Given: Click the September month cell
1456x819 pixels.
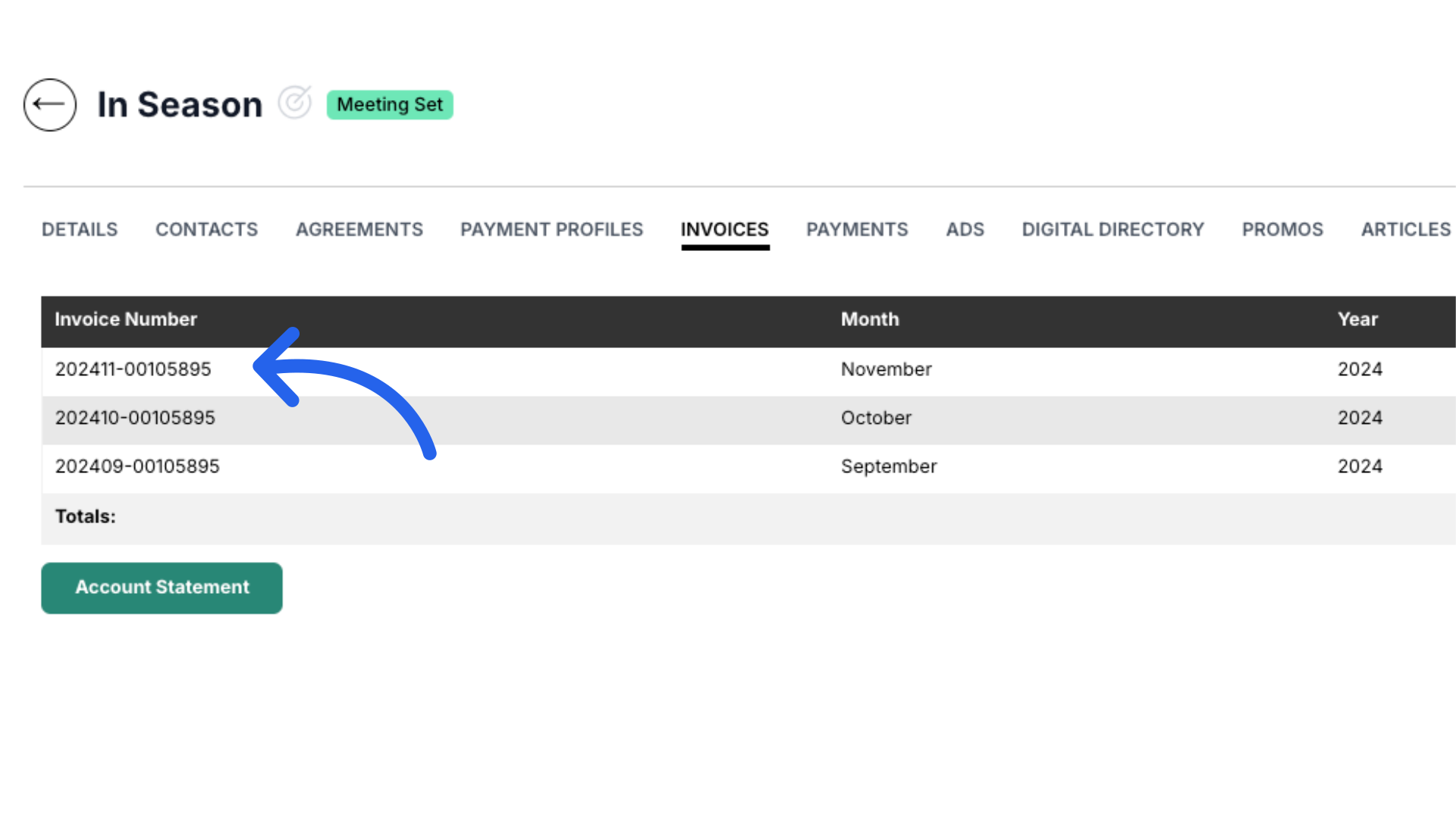Looking at the screenshot, I should pyautogui.click(x=889, y=466).
